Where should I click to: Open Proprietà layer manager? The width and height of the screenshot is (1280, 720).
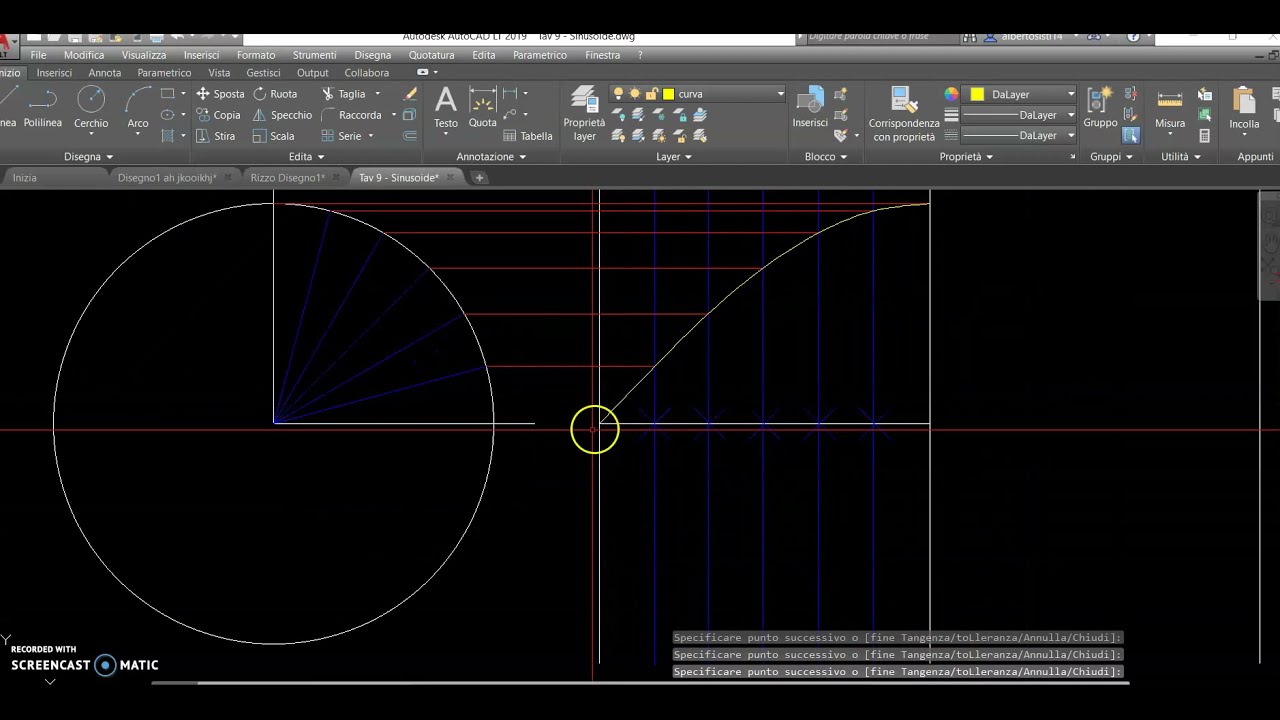(x=584, y=113)
